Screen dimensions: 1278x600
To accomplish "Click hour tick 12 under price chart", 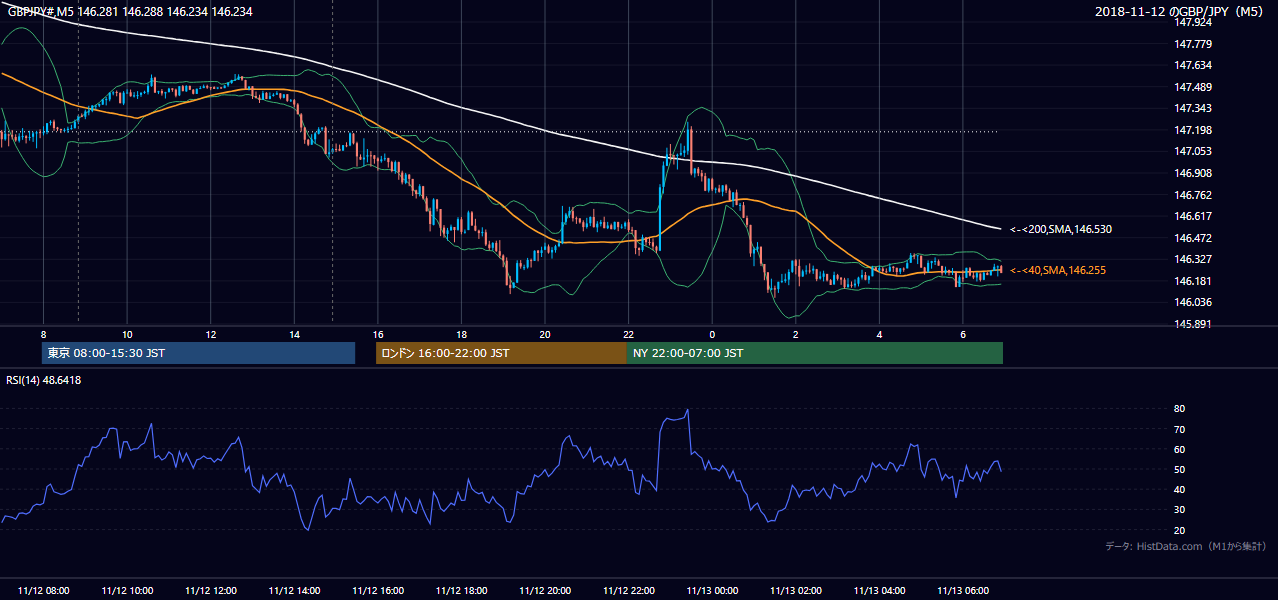I will click(x=211, y=334).
